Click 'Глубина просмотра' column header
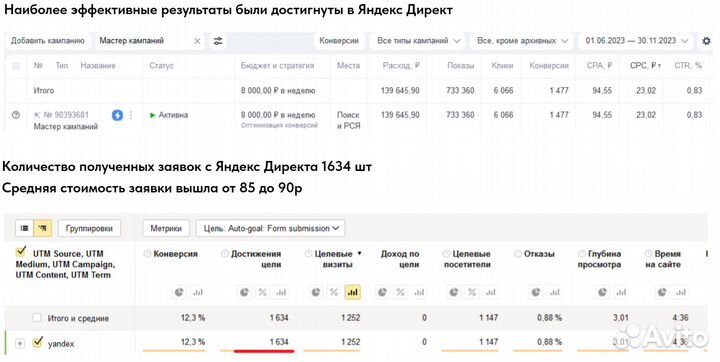Viewport: 720px width, 362px height. [x=599, y=259]
